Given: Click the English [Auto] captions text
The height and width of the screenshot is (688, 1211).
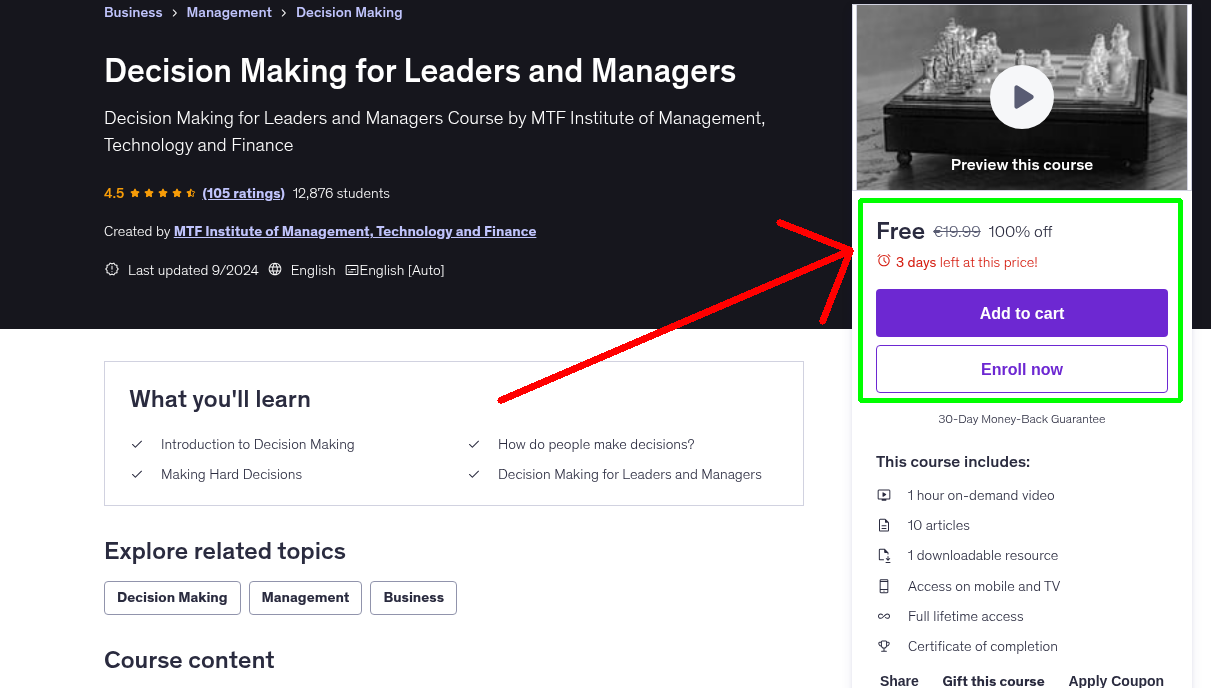Looking at the screenshot, I should (x=402, y=270).
